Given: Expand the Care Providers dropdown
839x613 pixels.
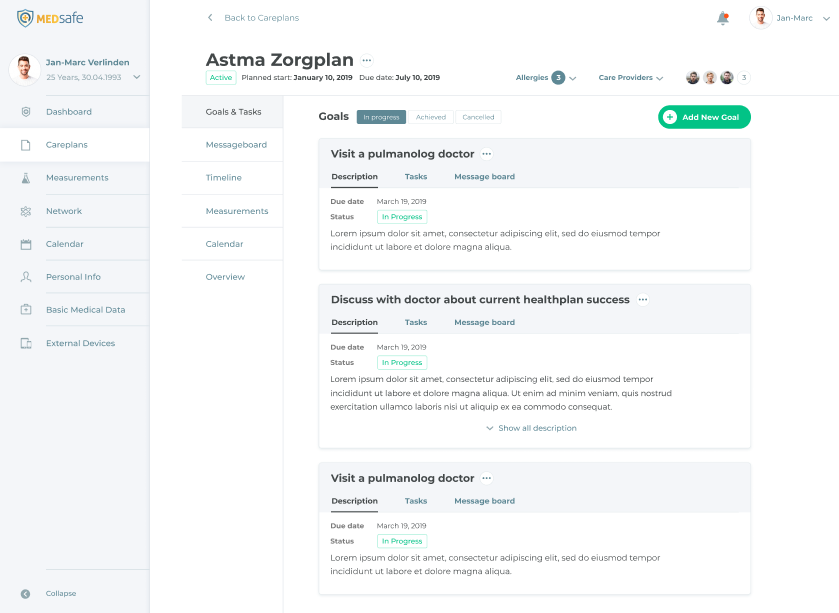Looking at the screenshot, I should coord(631,78).
